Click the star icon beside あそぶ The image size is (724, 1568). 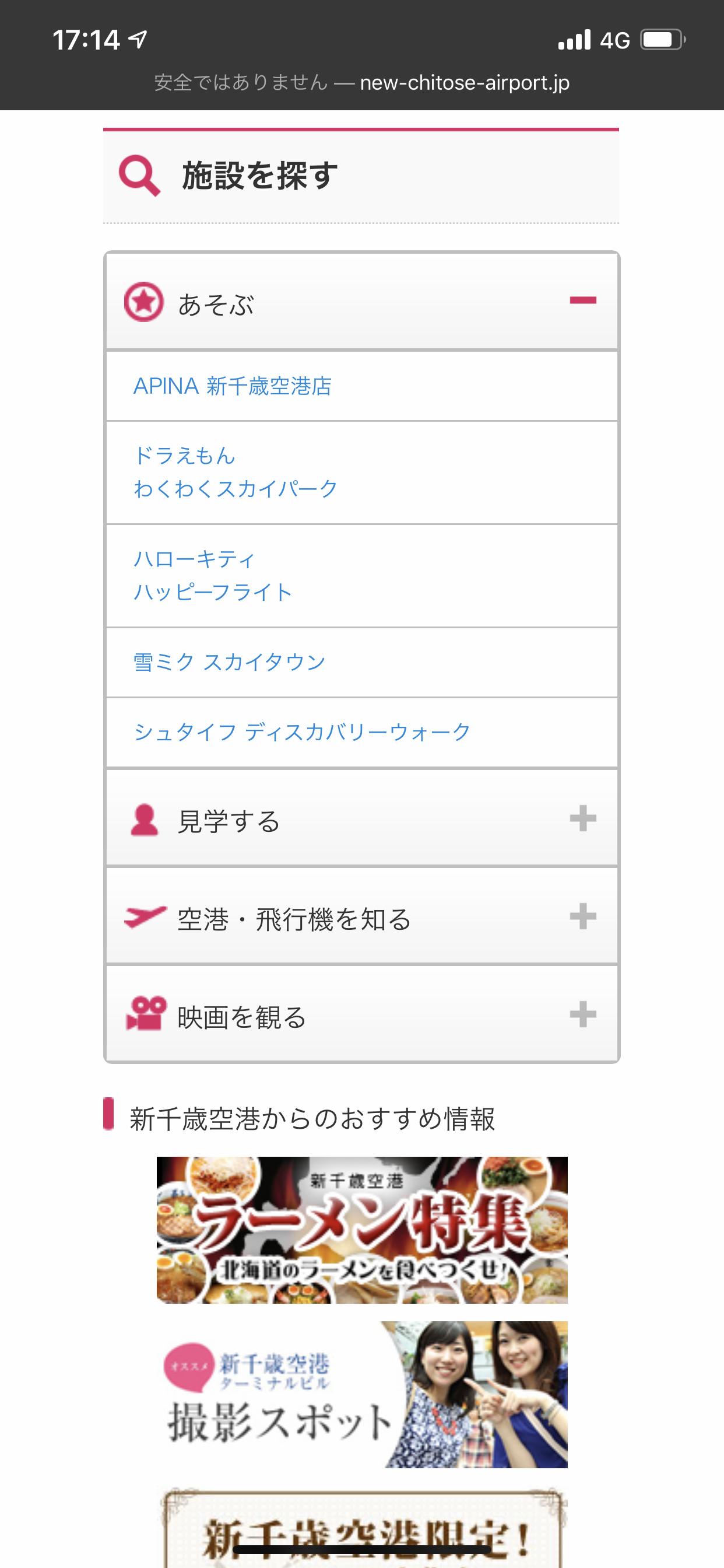(x=143, y=302)
